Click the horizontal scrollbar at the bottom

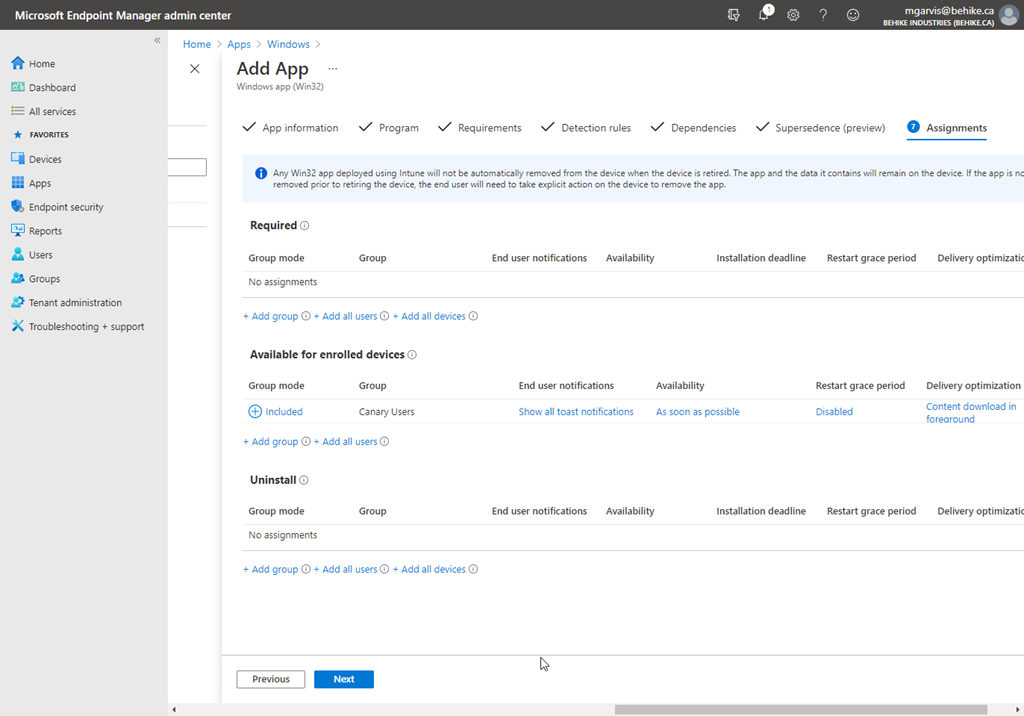[800, 709]
